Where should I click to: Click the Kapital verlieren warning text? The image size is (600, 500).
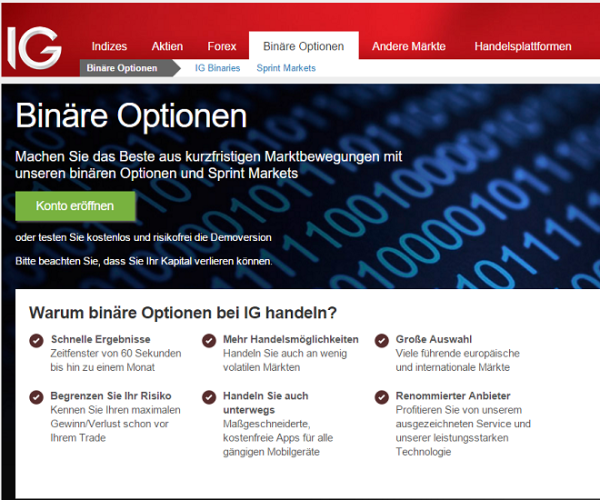(143, 261)
